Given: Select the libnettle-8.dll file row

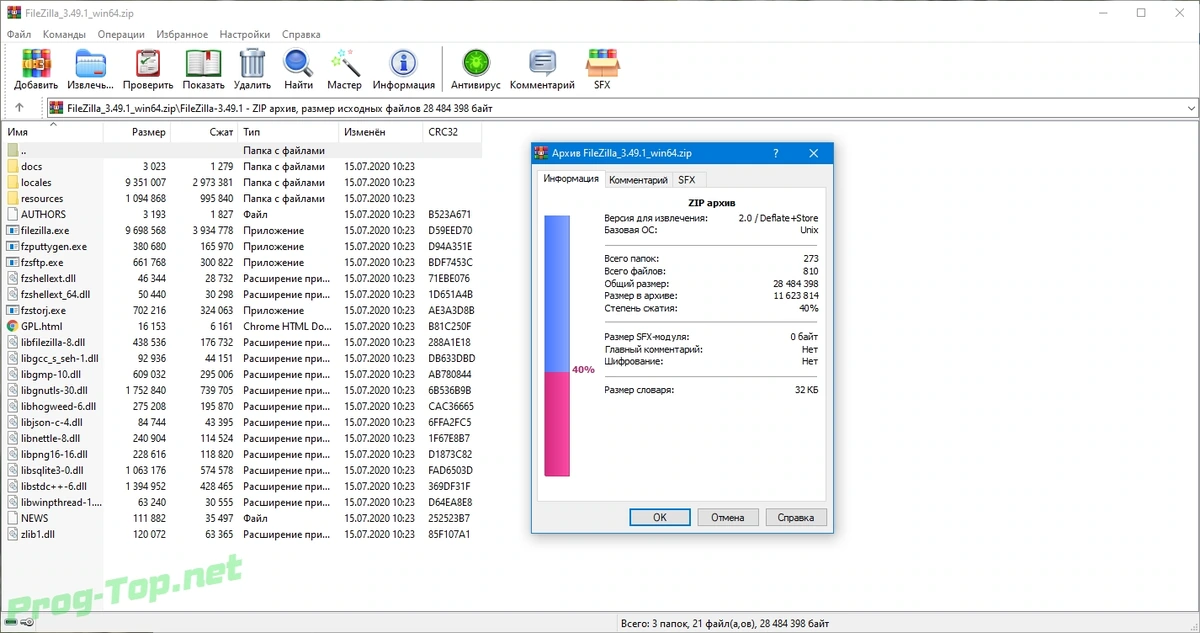Looking at the screenshot, I should click(241, 438).
